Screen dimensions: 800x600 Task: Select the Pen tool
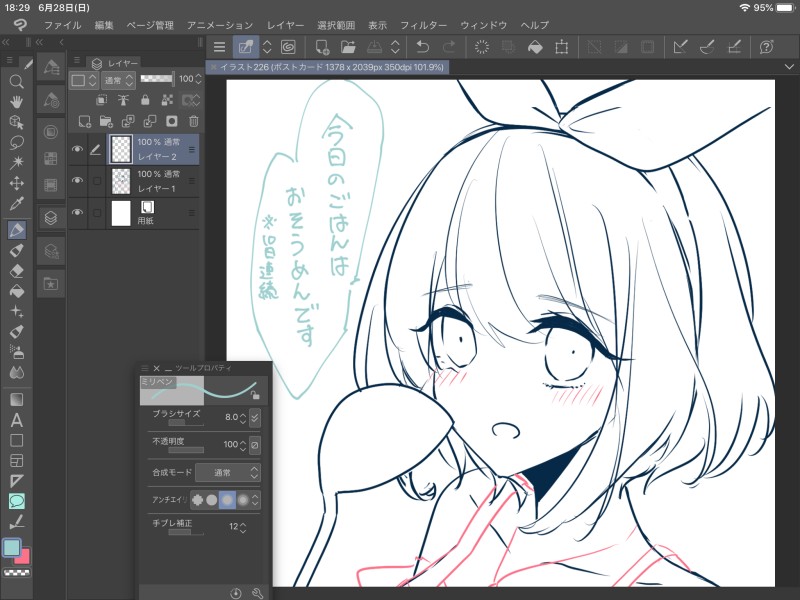coord(16,230)
